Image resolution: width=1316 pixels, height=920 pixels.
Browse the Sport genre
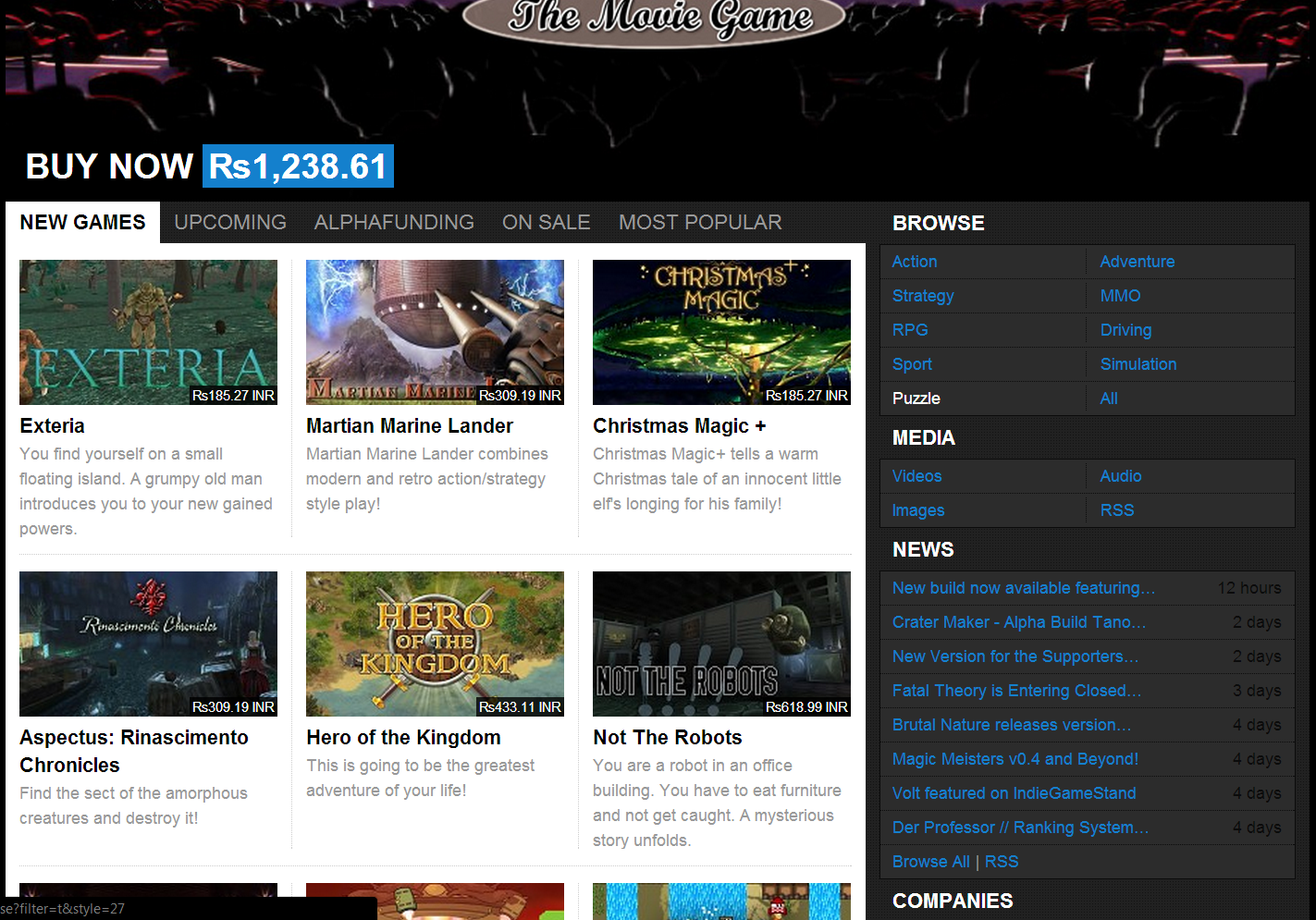coord(912,364)
